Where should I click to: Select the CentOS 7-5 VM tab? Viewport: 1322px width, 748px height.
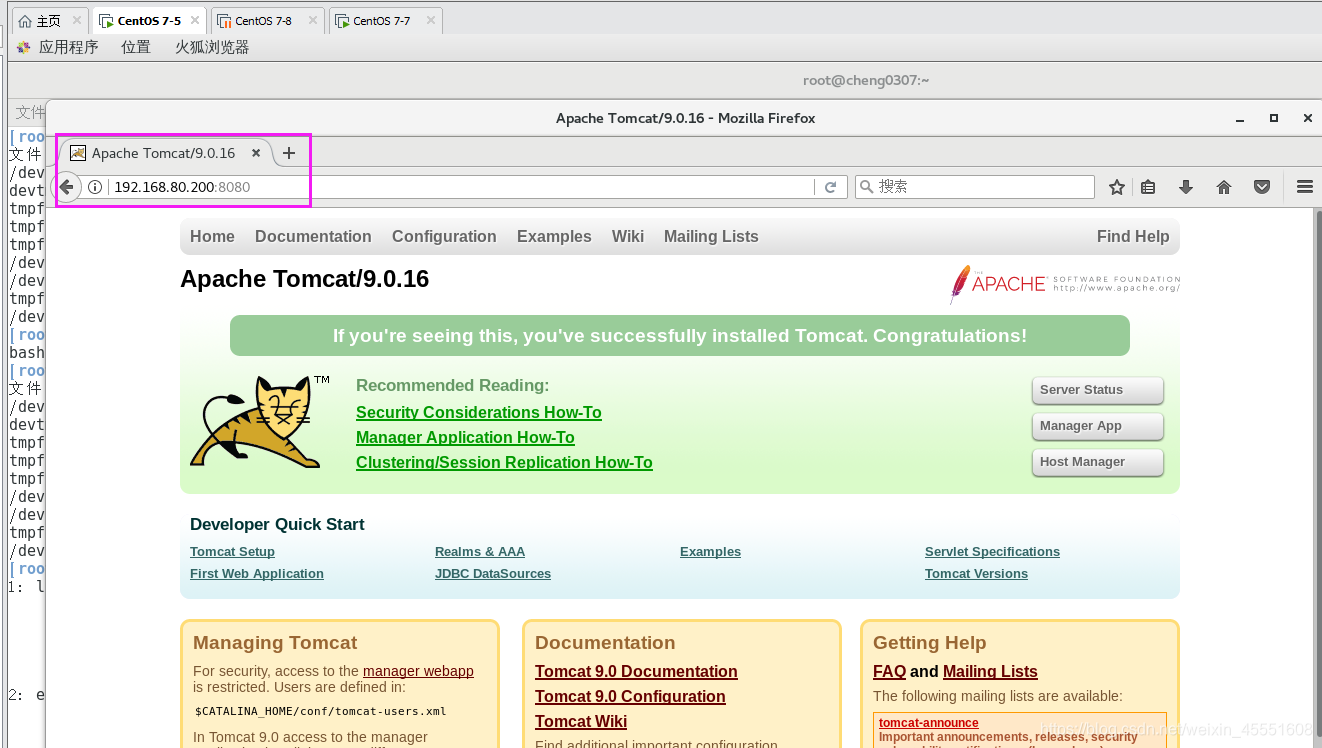click(149, 21)
